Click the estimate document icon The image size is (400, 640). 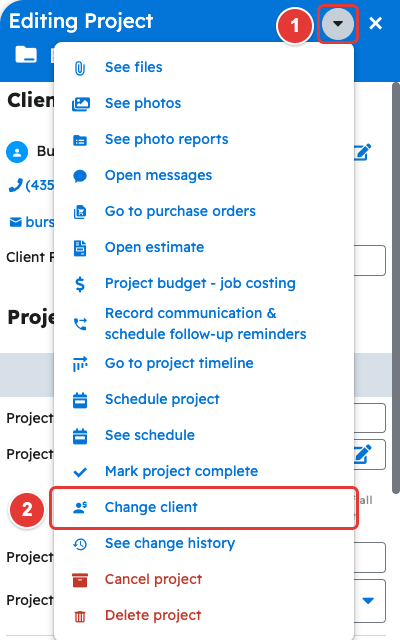pyautogui.click(x=80, y=248)
